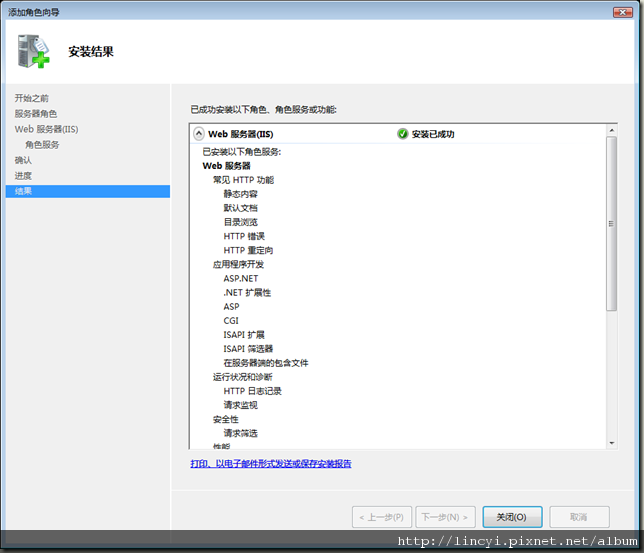This screenshot has height=553, width=644.
Task: Close the wizard window with the red X
Action: pyautogui.click(x=623, y=12)
